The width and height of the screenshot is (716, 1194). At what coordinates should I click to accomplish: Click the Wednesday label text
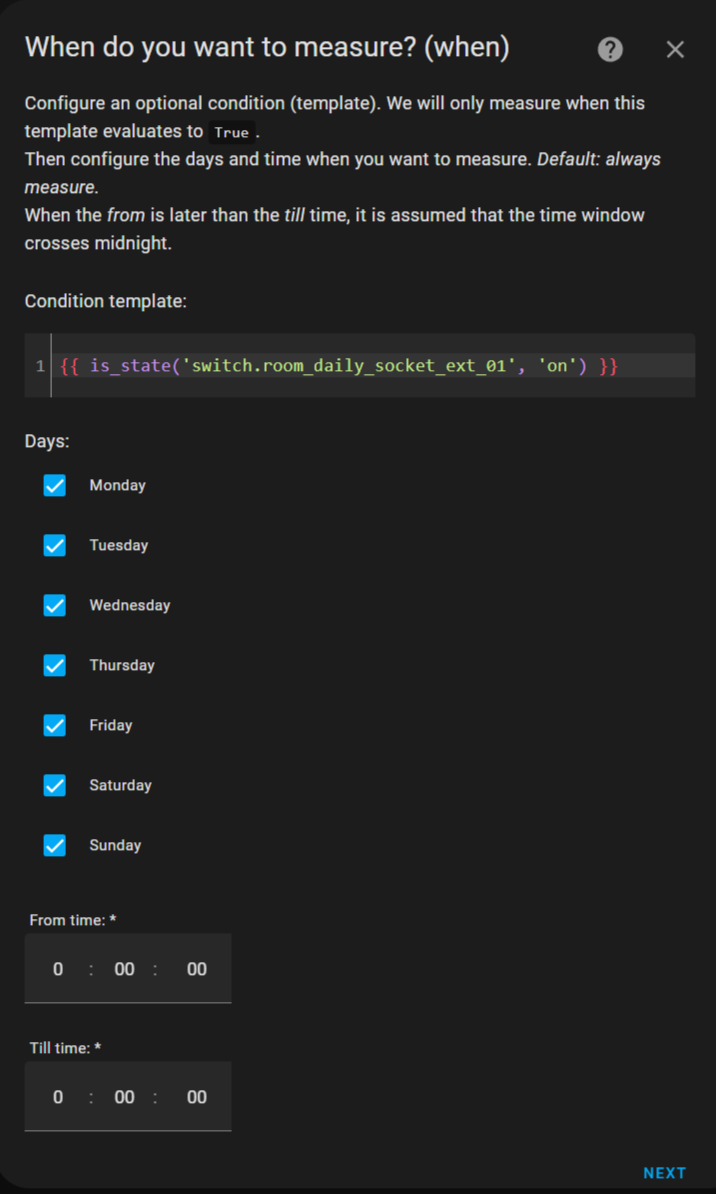130,605
